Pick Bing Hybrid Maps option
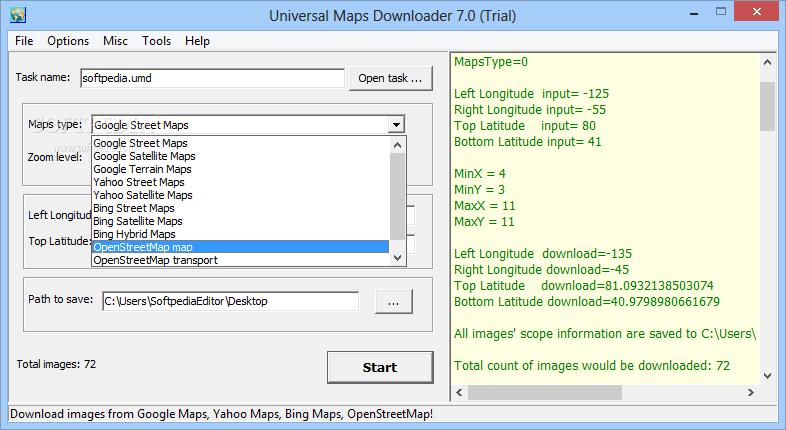This screenshot has height=430, width=786. (240, 235)
